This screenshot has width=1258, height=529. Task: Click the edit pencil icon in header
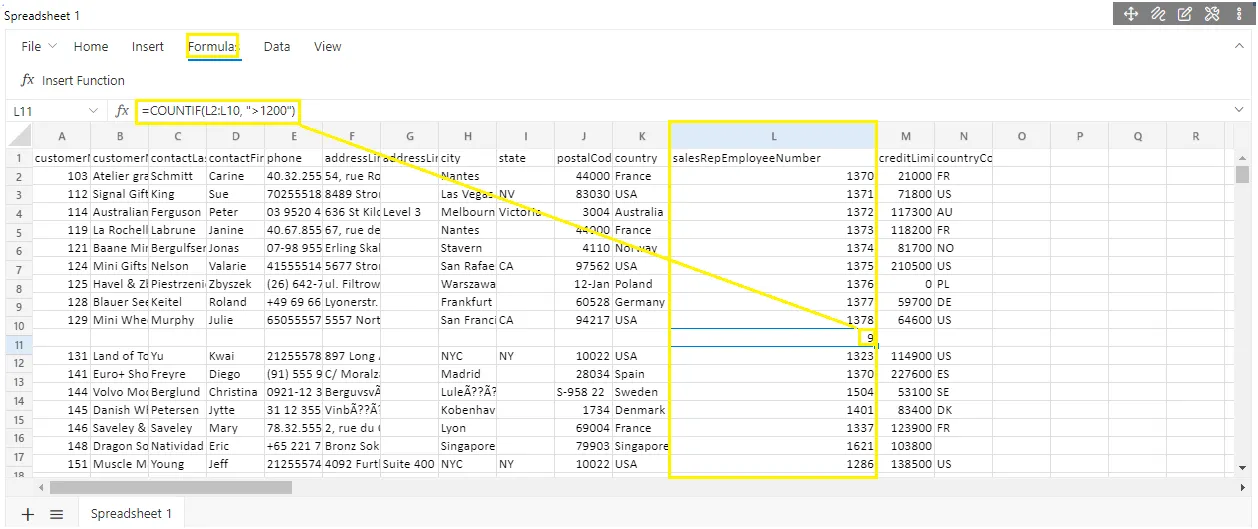(x=1185, y=13)
